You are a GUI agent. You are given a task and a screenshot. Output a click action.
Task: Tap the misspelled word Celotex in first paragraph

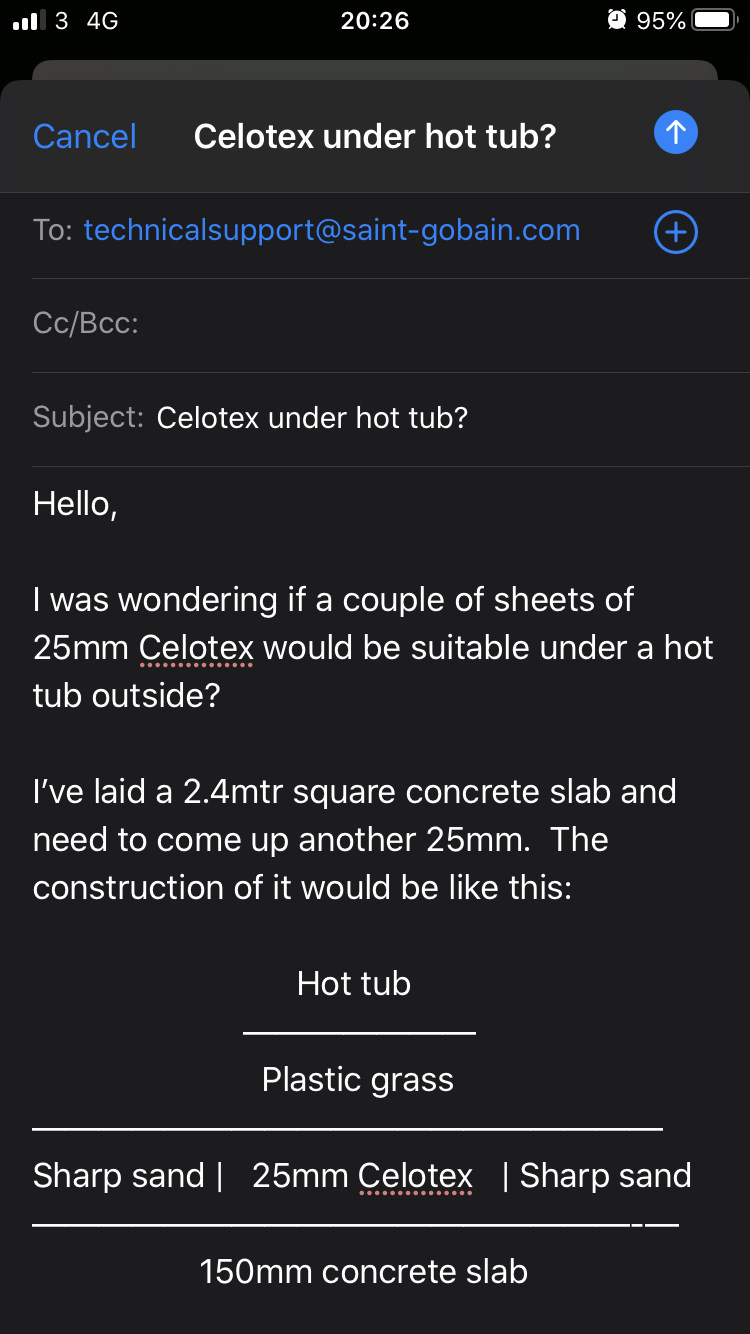(x=197, y=648)
